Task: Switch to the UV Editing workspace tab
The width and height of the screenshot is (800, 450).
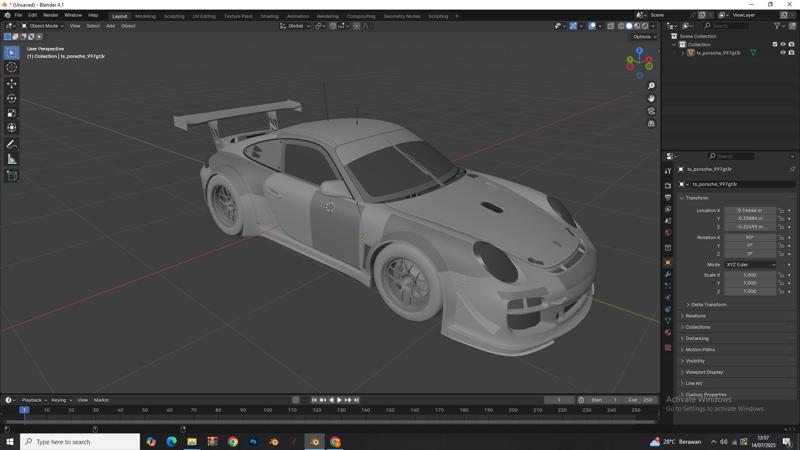Action: (204, 16)
